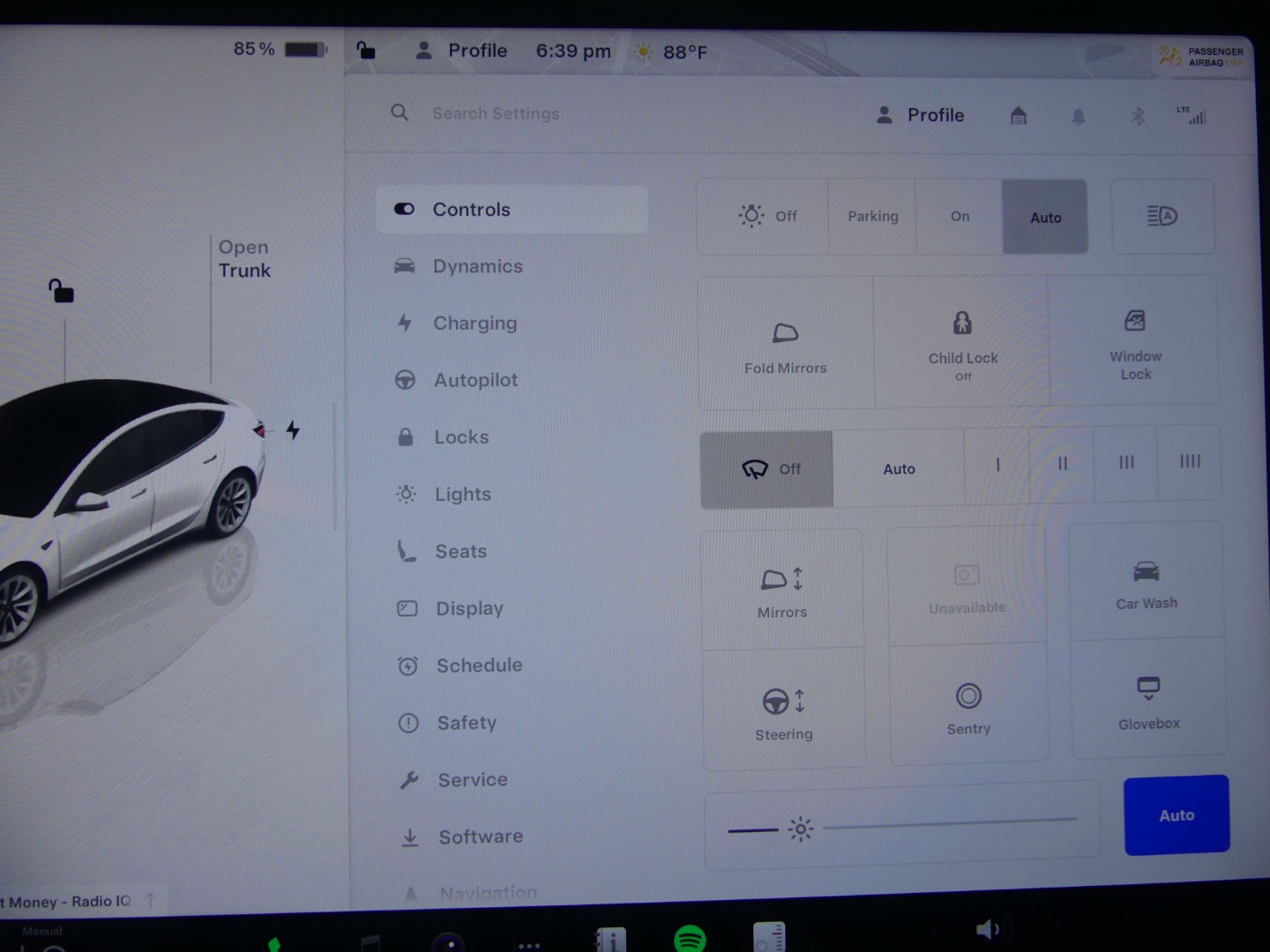The image size is (1270, 952).
Task: Set headlights to Parking mode
Action: click(x=872, y=217)
